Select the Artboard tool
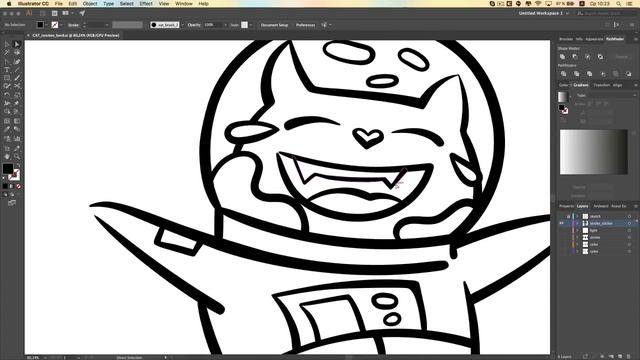This screenshot has height=360, width=640. click(x=7, y=148)
